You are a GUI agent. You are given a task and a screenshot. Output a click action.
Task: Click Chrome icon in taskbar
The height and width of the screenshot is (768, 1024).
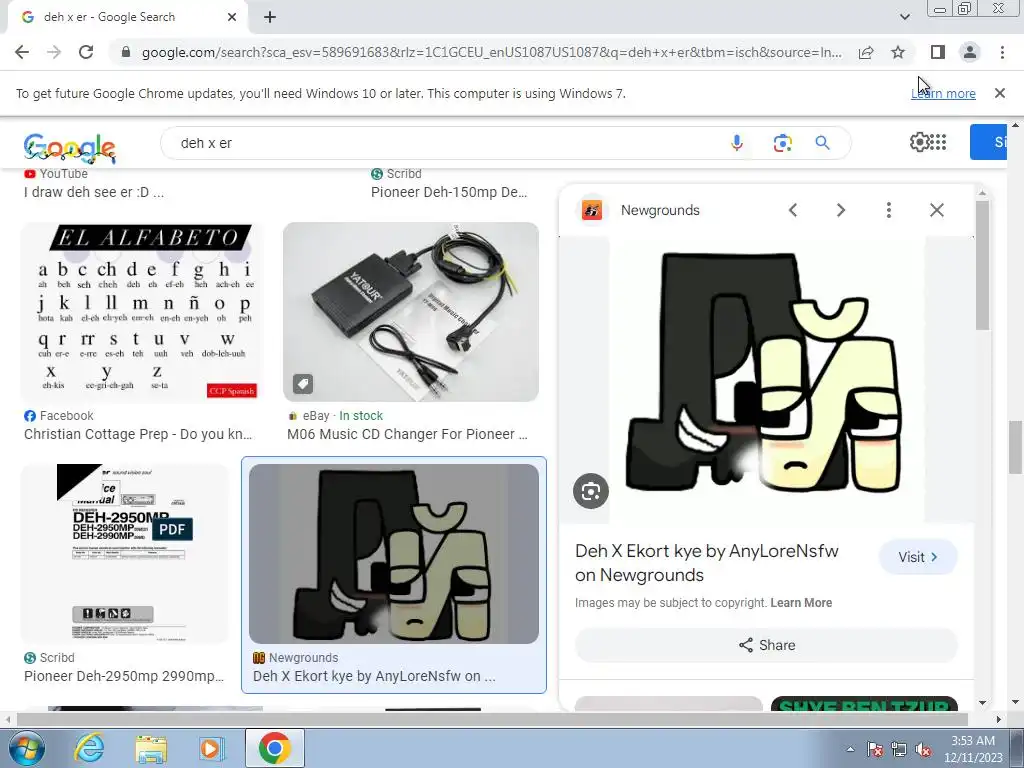(x=274, y=748)
